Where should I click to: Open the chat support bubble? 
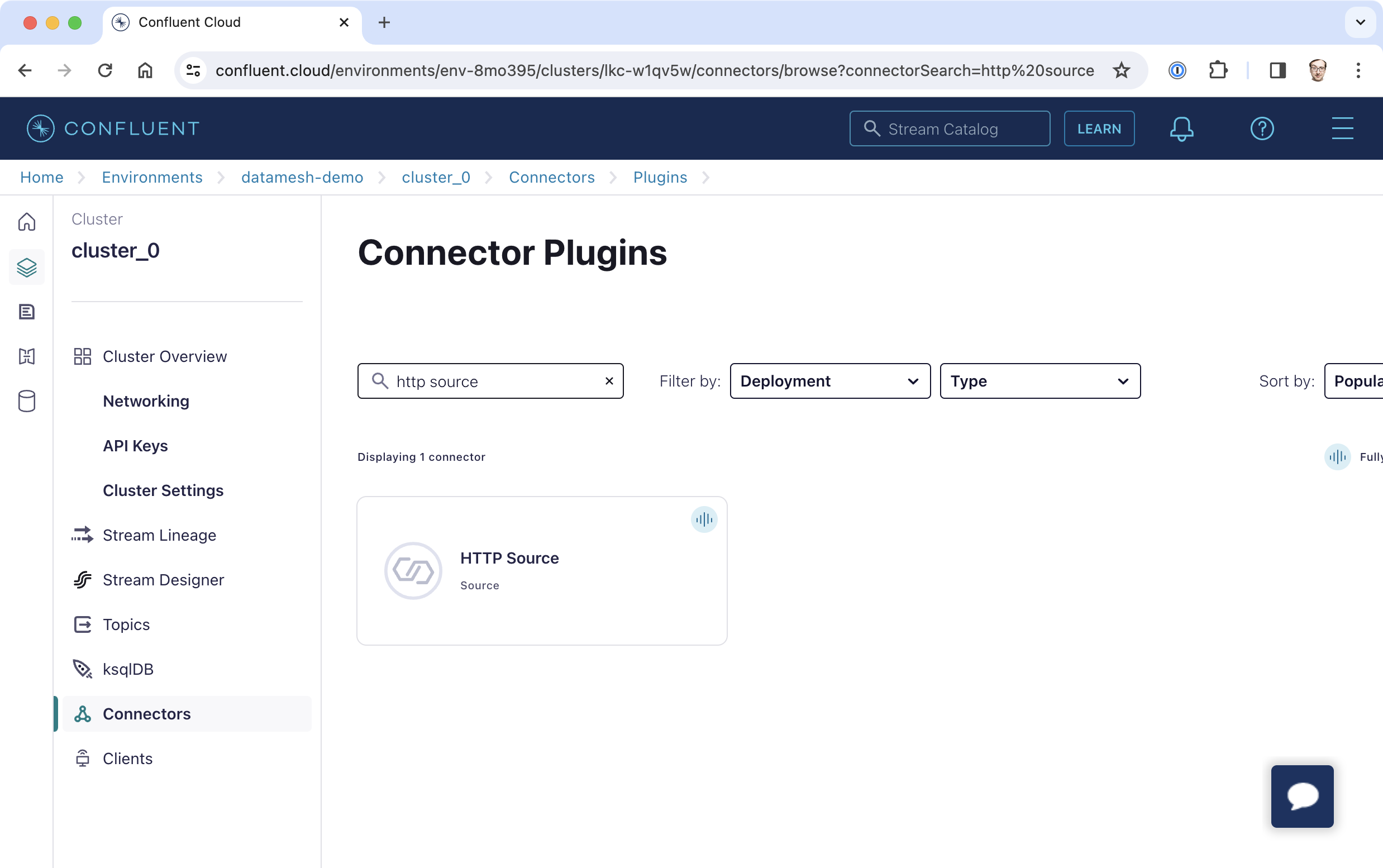1301,797
